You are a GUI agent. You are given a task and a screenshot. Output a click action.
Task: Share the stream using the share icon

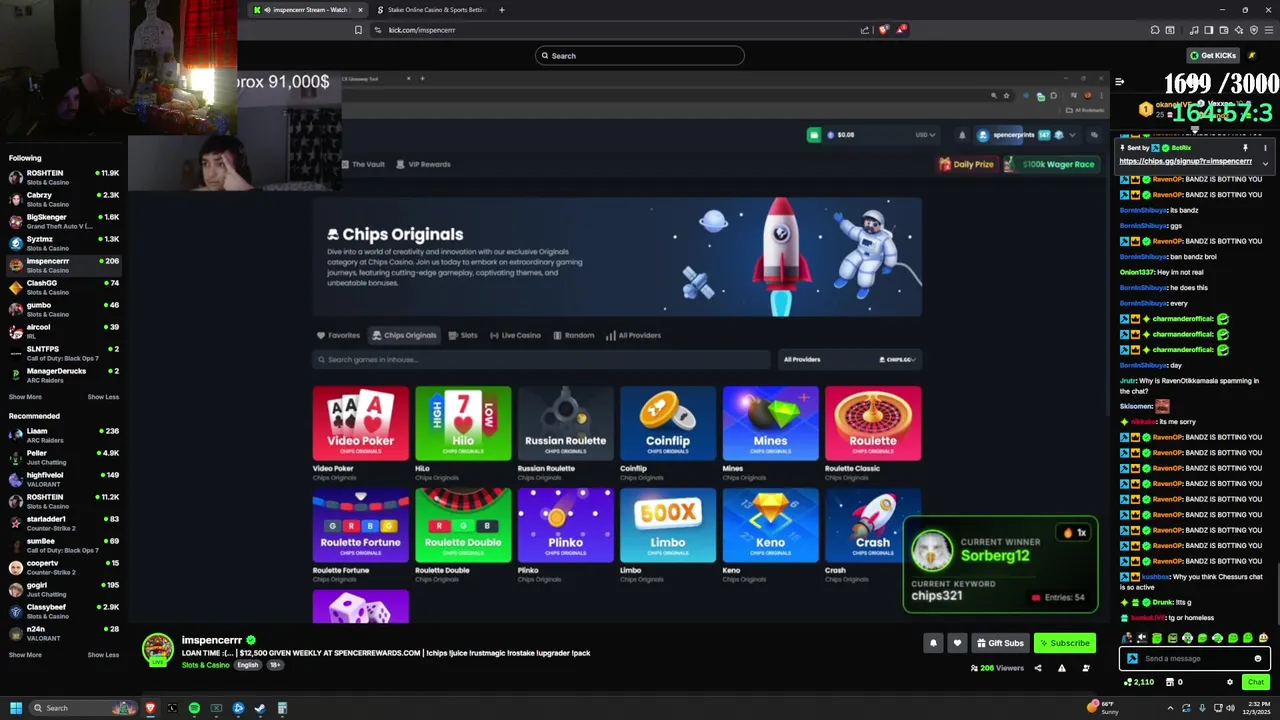[1037, 668]
